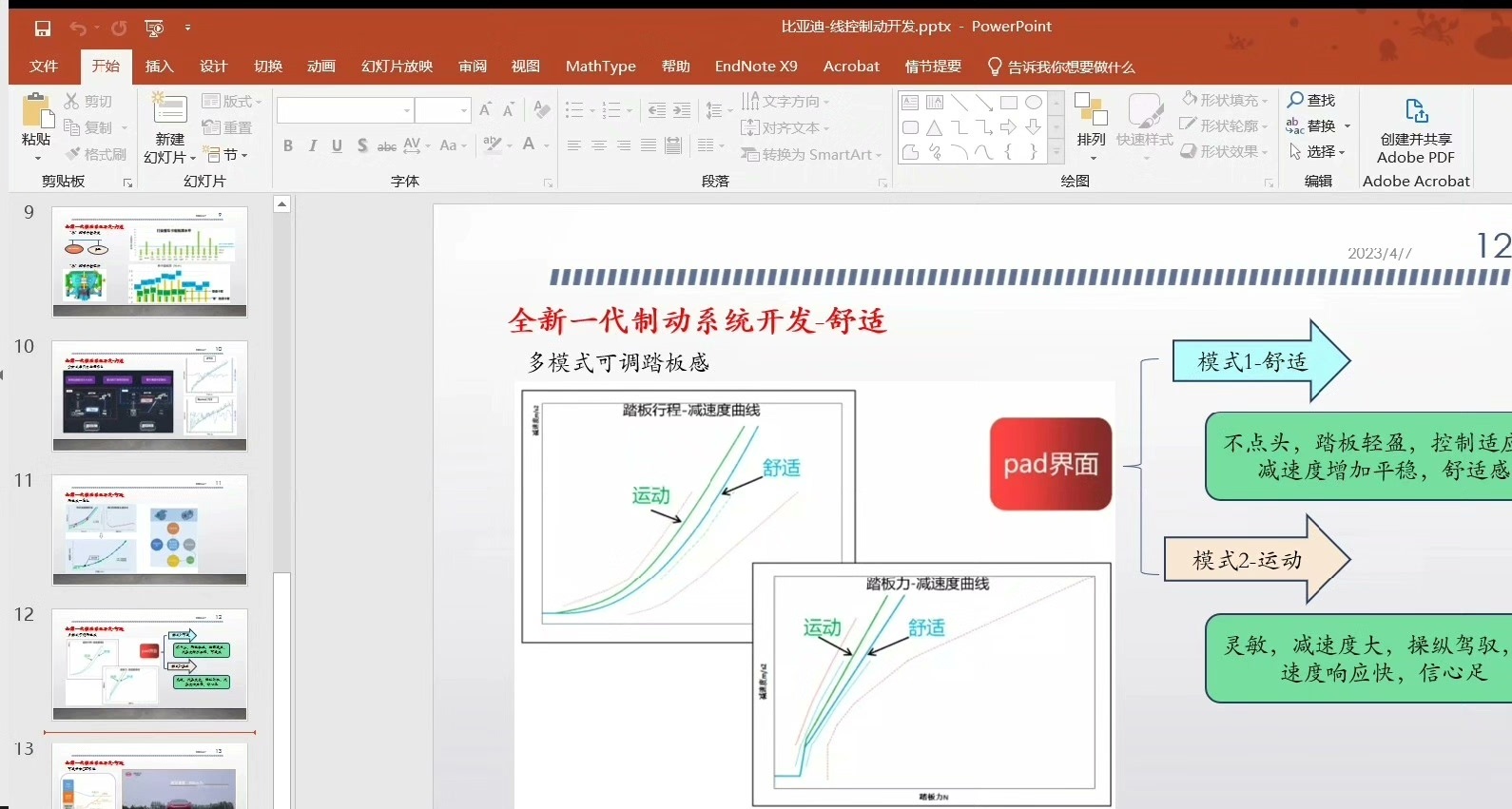Click Convert to SmartArt button

[x=811, y=154]
